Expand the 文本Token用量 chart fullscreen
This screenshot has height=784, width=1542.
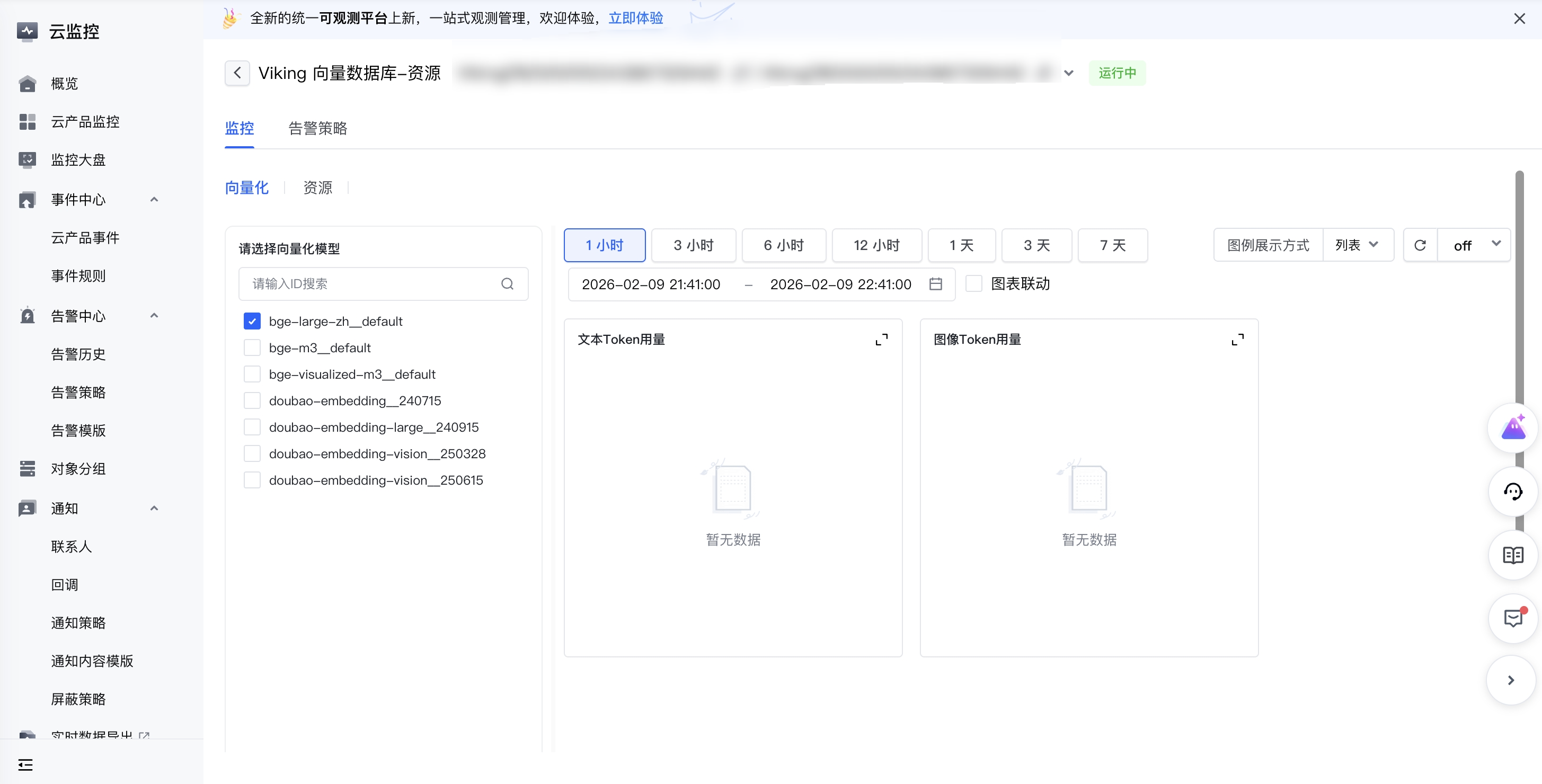pyautogui.click(x=881, y=340)
